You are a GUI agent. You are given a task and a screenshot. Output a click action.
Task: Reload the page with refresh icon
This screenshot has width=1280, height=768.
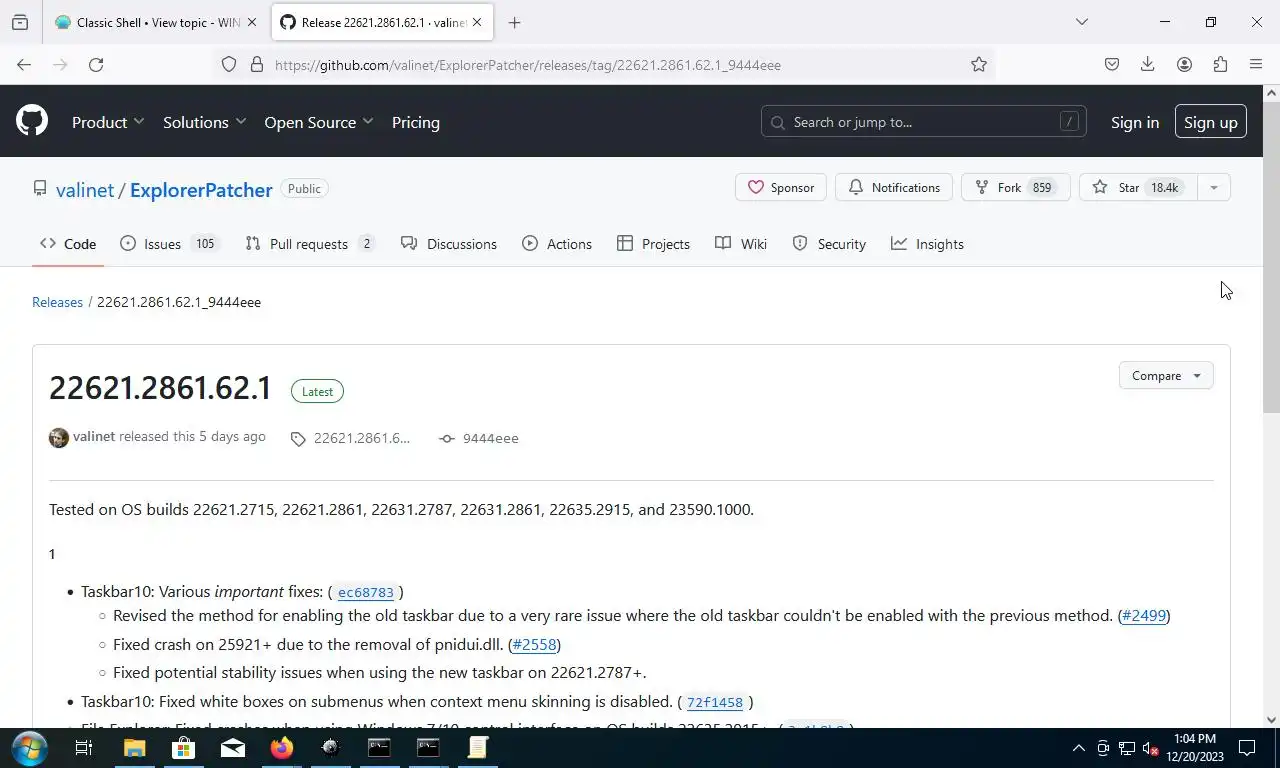click(96, 64)
